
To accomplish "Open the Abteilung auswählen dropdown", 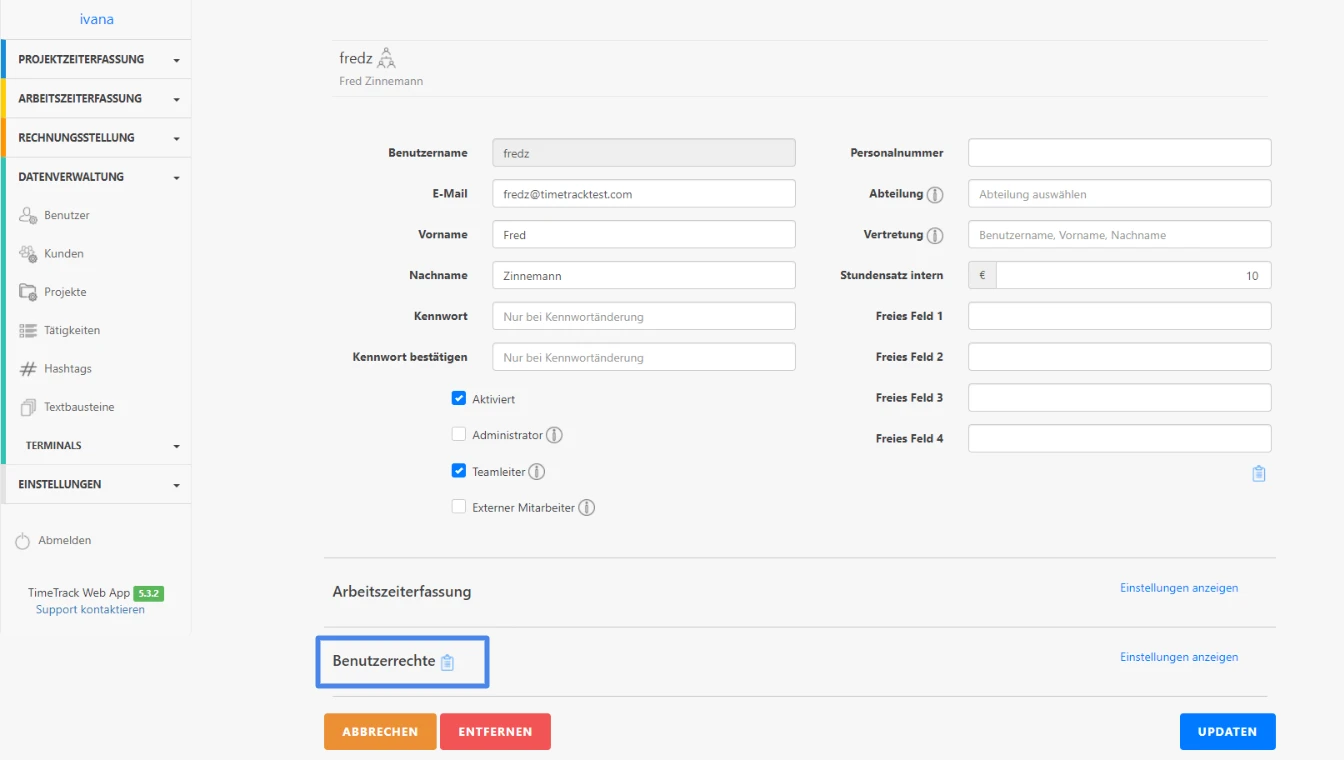I will click(1119, 194).
